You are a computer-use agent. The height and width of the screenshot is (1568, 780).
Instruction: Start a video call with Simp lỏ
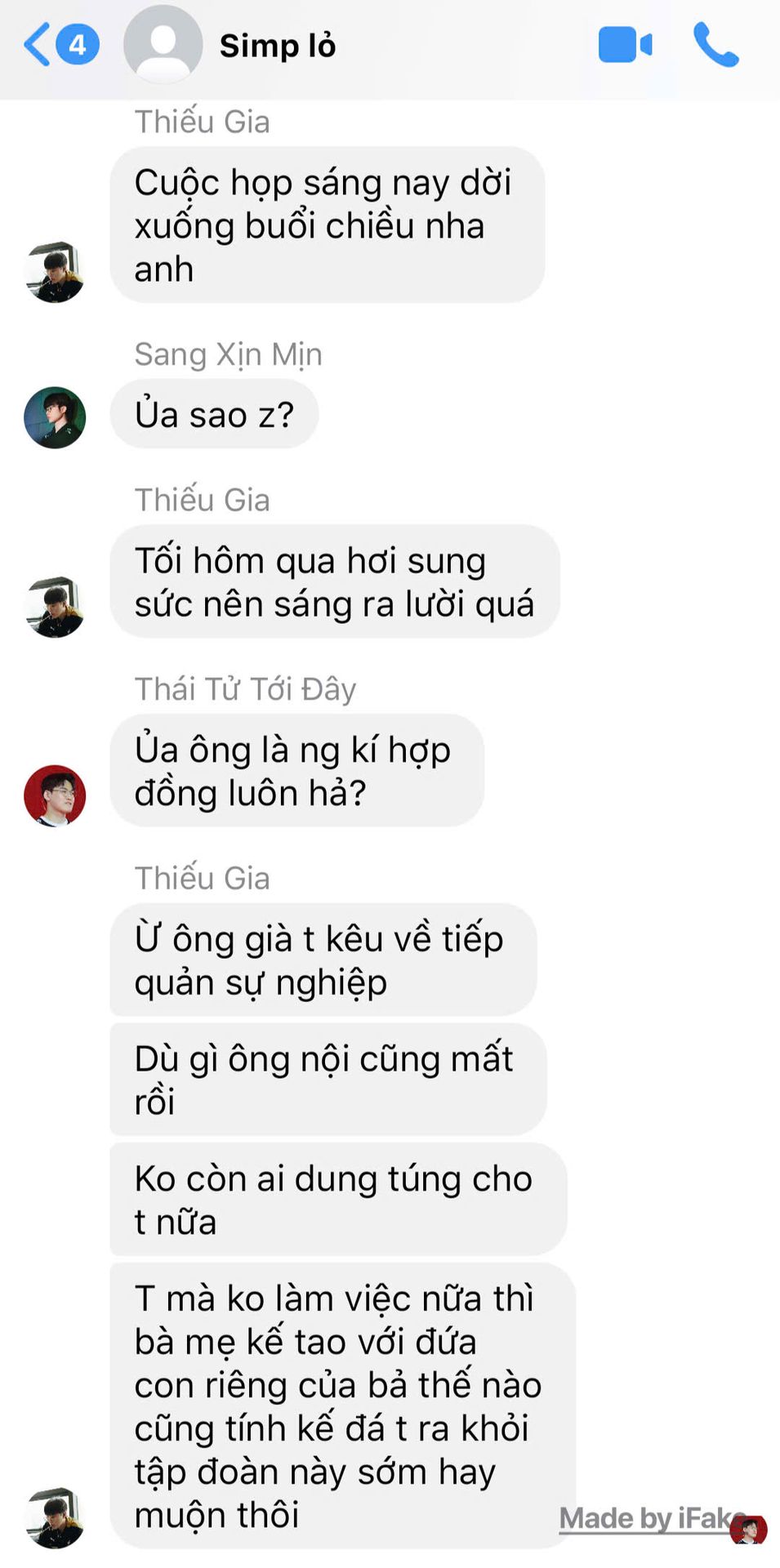click(625, 45)
